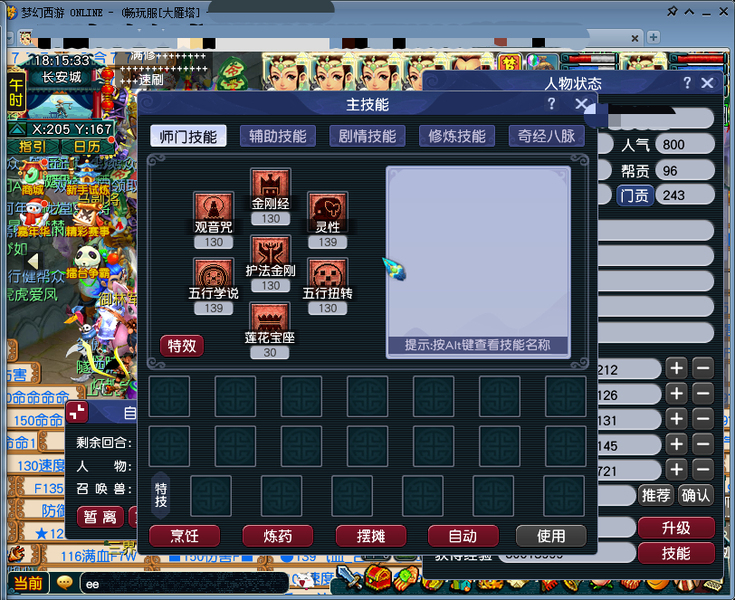Click the 门贡 label button
The height and width of the screenshot is (600, 735).
click(635, 195)
